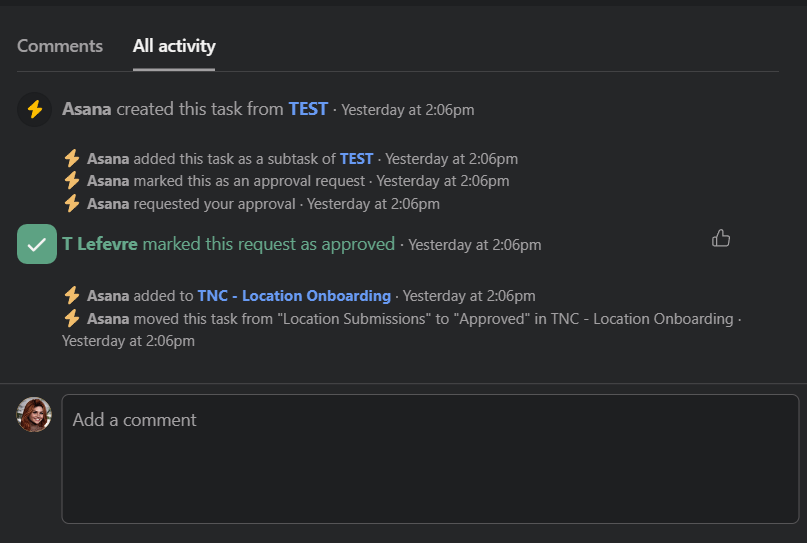The width and height of the screenshot is (807, 543).
Task: Like the approval entry with the thumbs-up icon
Action: click(720, 238)
